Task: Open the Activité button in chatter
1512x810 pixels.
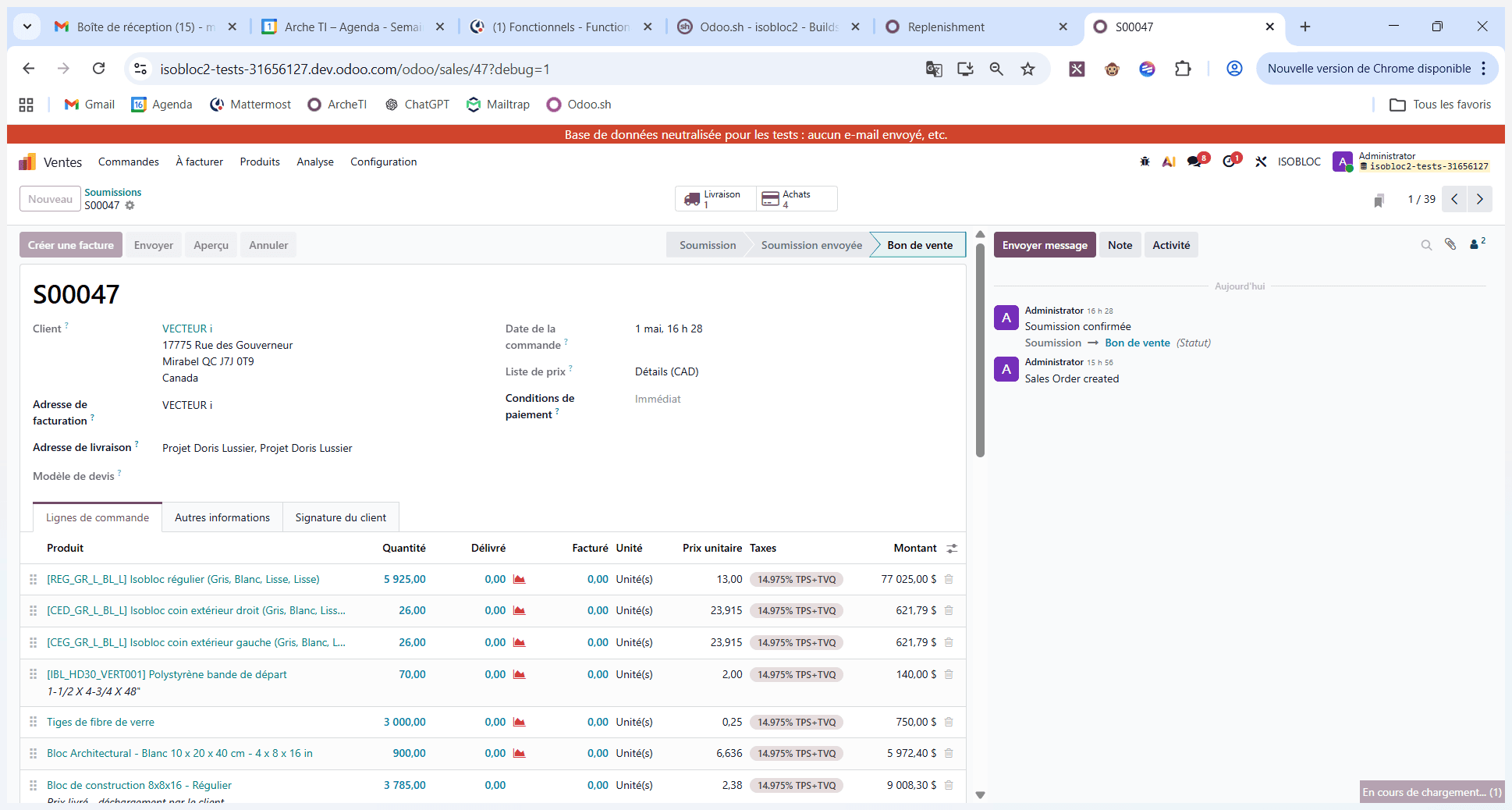Action: (1171, 245)
